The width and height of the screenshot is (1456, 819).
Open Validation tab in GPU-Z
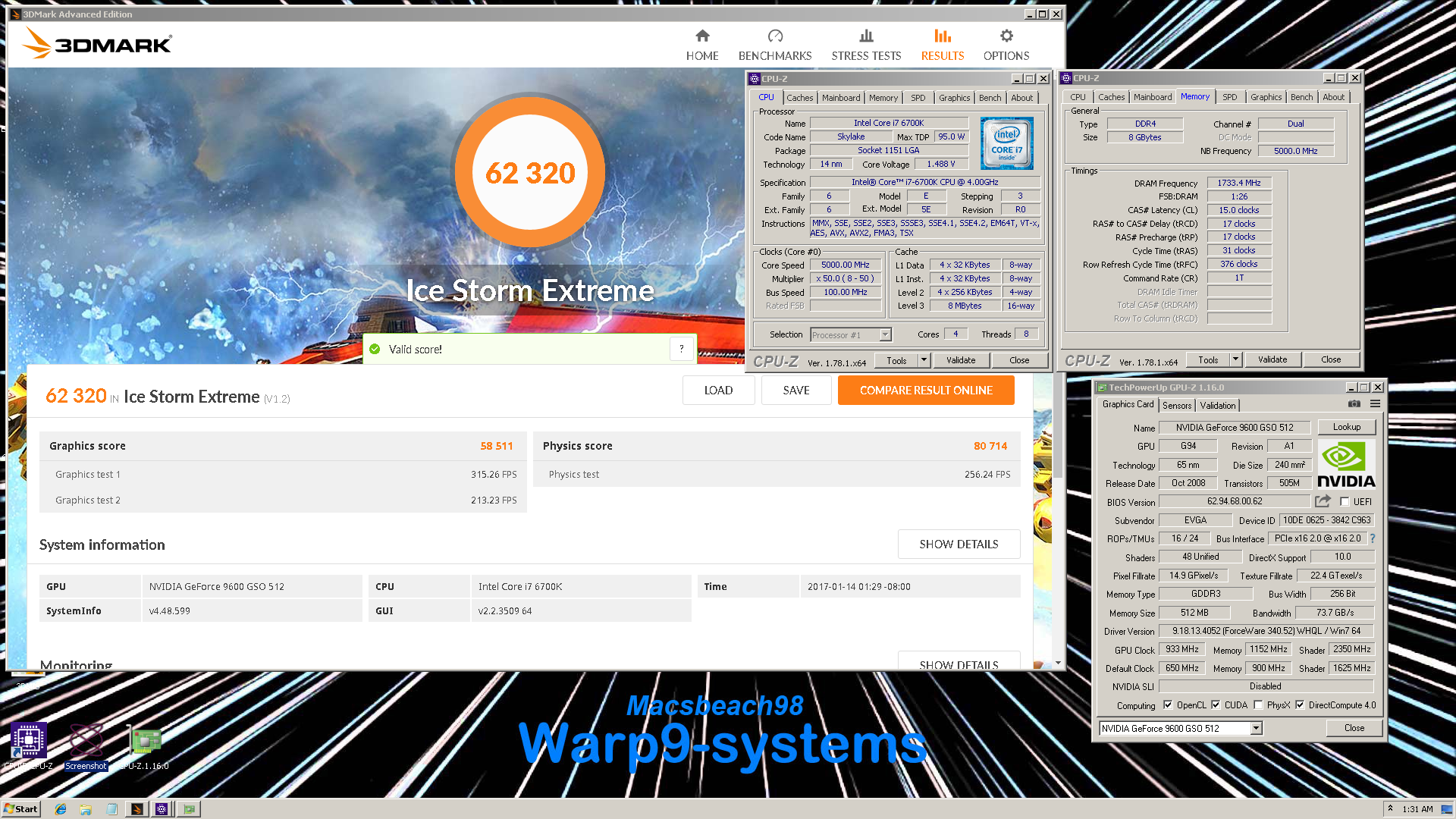[1218, 406]
